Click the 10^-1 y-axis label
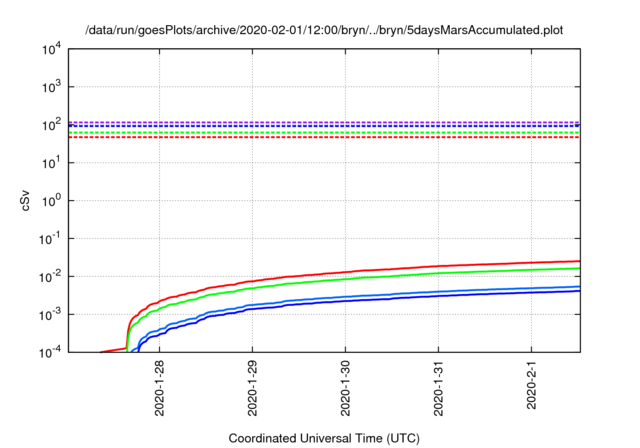Viewport: 640px width, 448px height. tap(49, 239)
